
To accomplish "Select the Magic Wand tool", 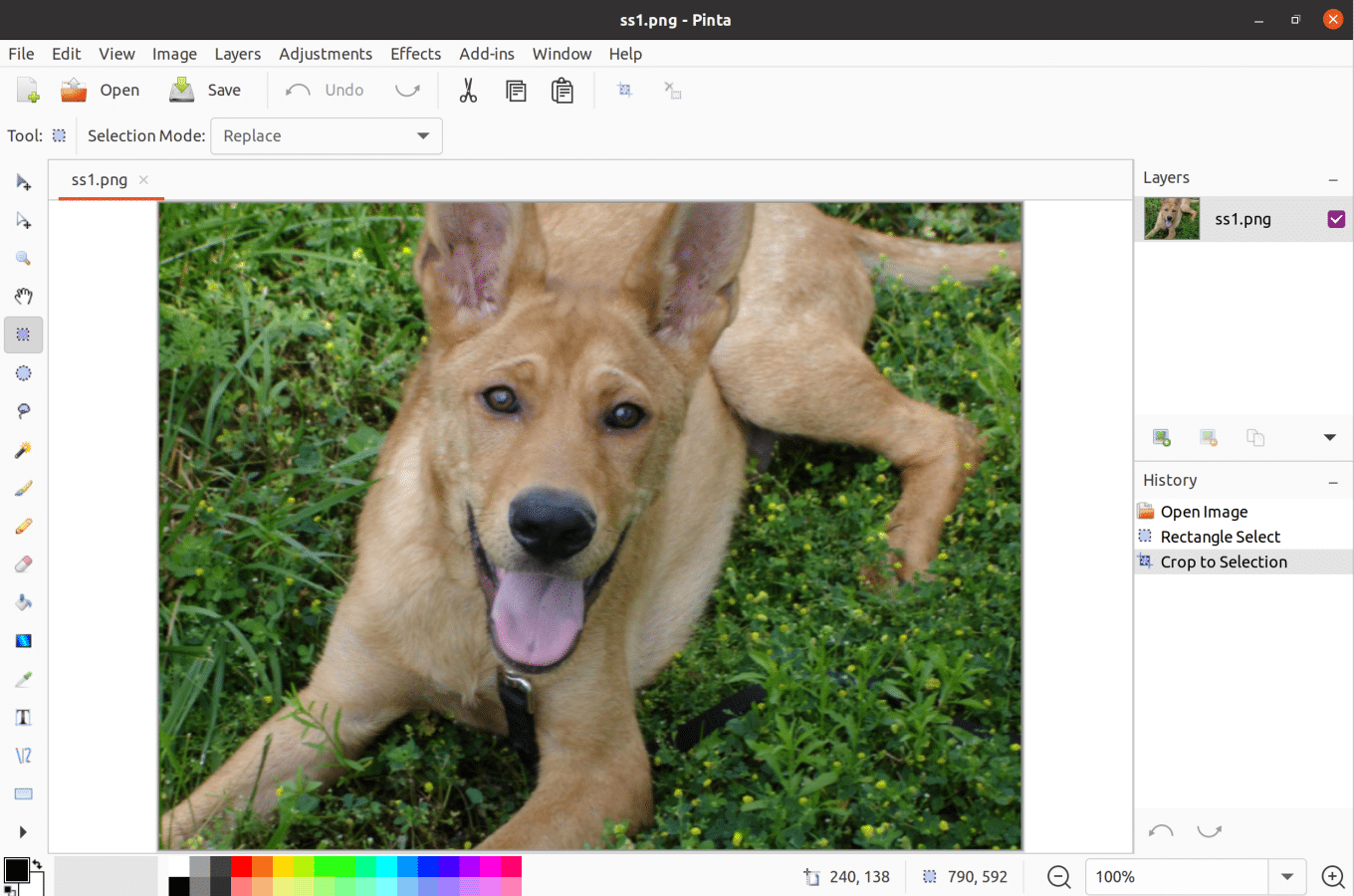I will (23, 450).
